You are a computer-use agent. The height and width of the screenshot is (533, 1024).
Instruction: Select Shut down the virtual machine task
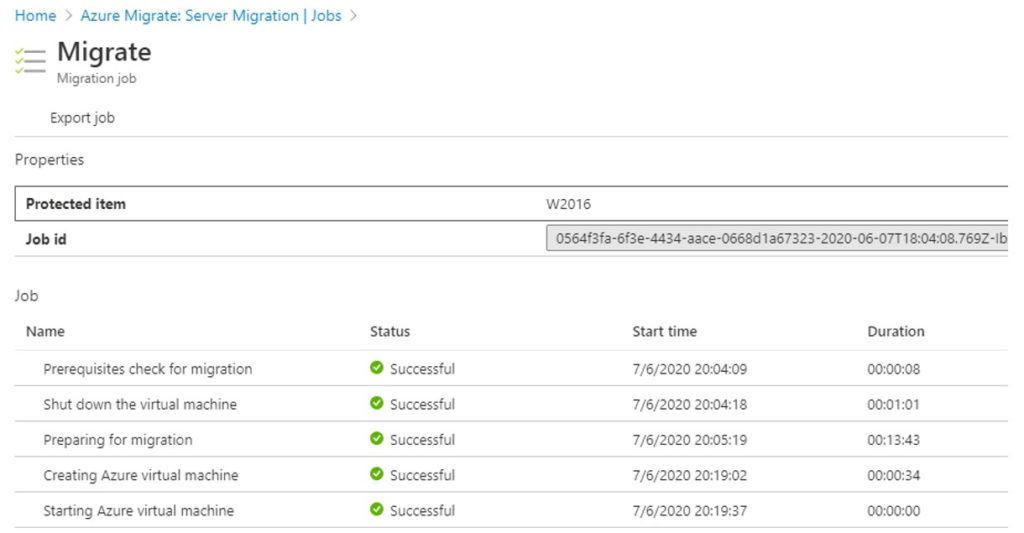point(140,404)
